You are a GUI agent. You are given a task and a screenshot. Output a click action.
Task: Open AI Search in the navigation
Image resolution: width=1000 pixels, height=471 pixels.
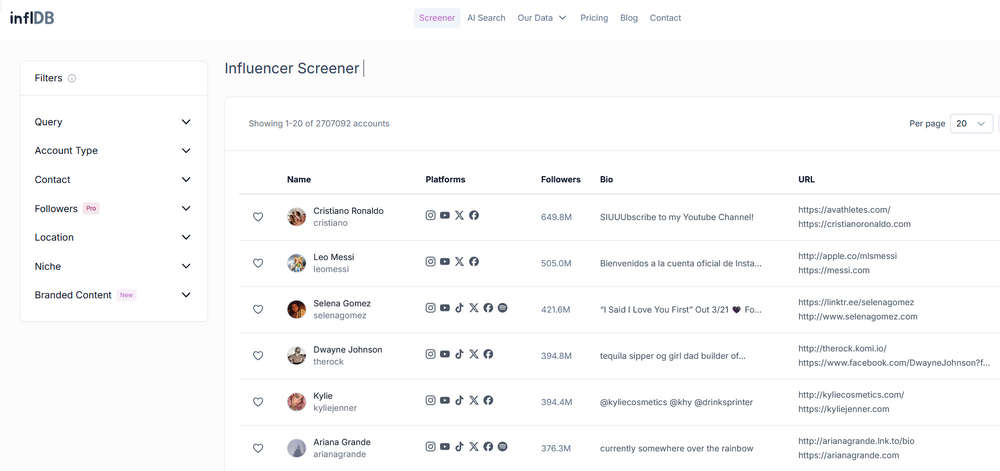[486, 18]
